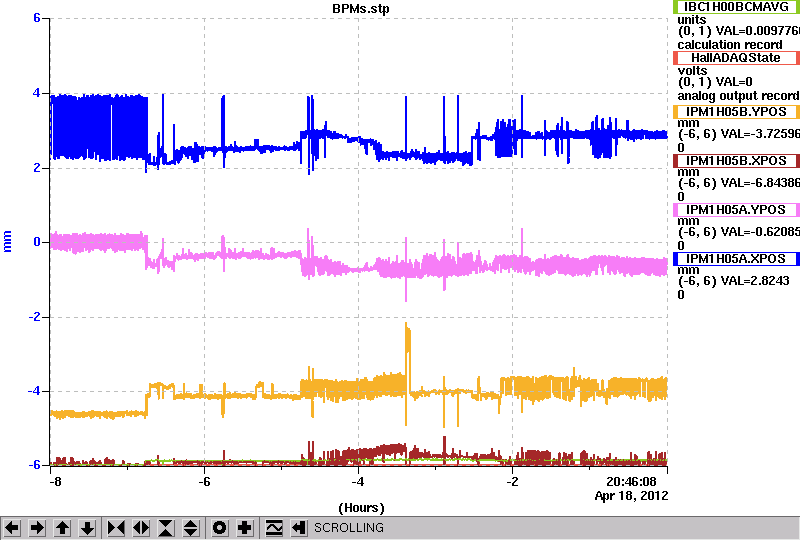Select the IPM1H05B.YPOS orange legend box

point(736,112)
